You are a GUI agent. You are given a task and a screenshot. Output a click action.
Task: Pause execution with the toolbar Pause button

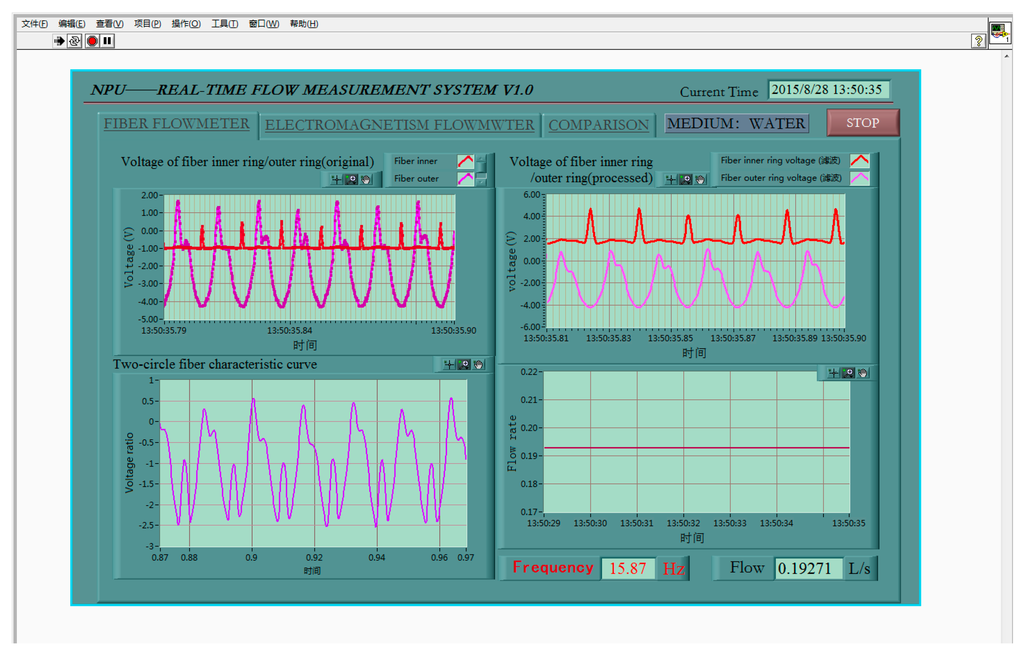107,41
